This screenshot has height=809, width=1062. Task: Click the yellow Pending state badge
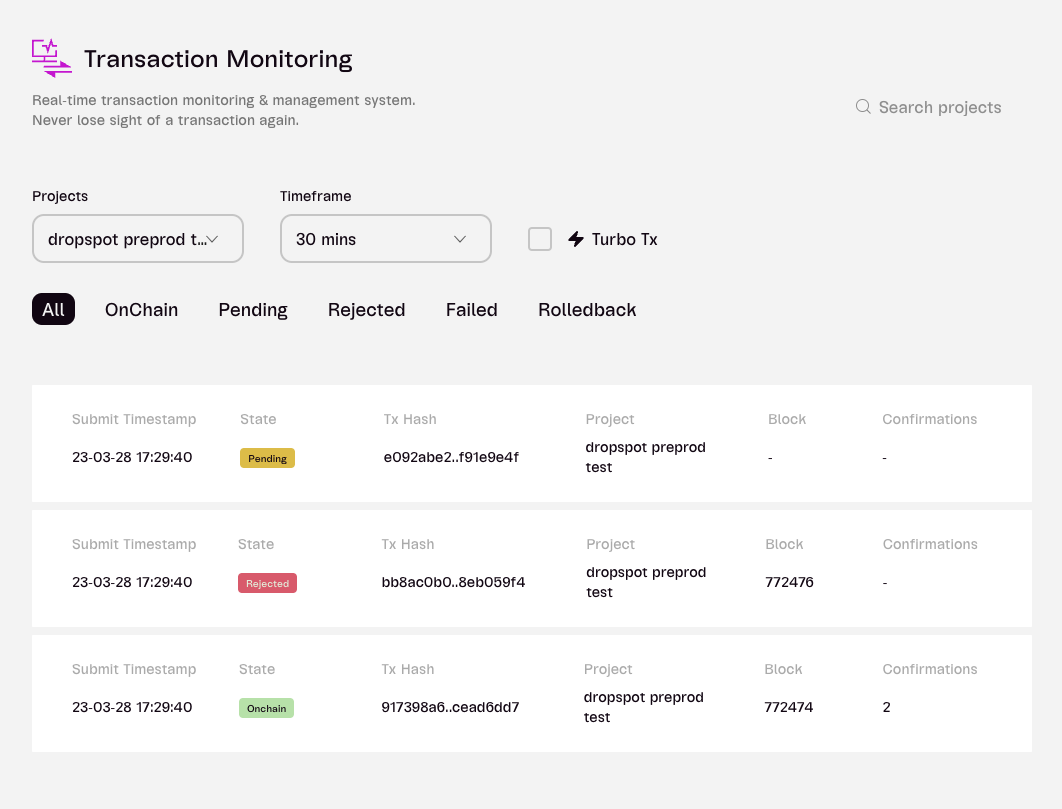(x=267, y=458)
